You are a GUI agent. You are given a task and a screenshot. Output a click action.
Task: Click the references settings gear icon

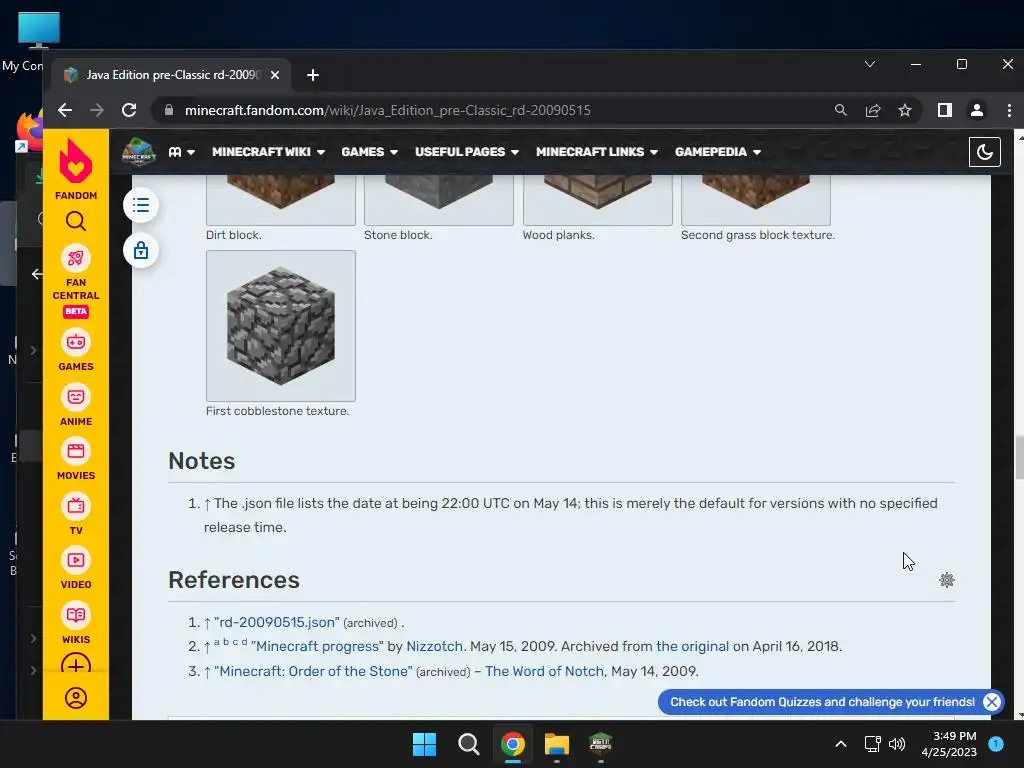pos(946,580)
